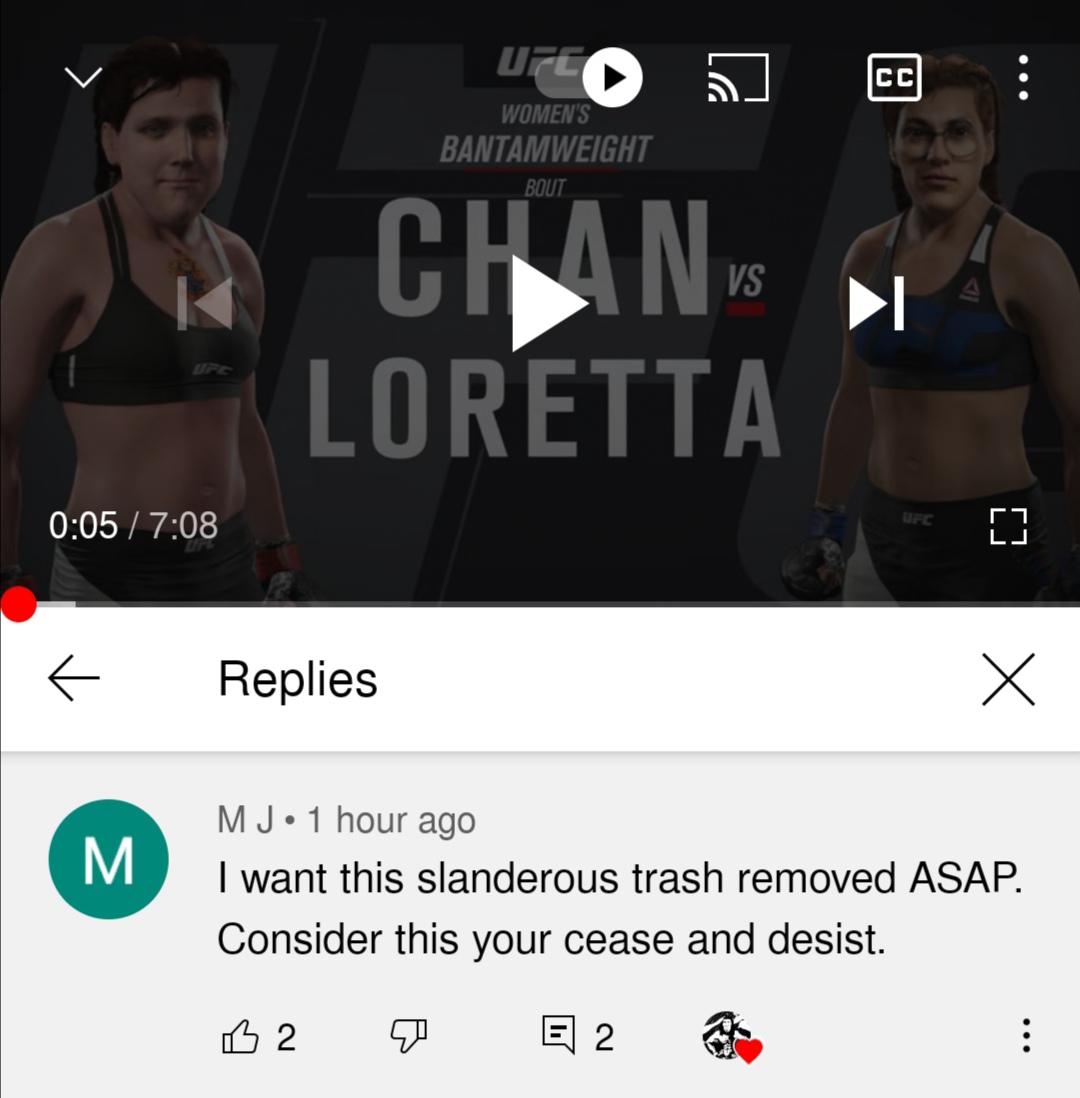Image resolution: width=1080 pixels, height=1098 pixels.
Task: Toggle the autoplay switch at the top of the video
Action: click(589, 77)
